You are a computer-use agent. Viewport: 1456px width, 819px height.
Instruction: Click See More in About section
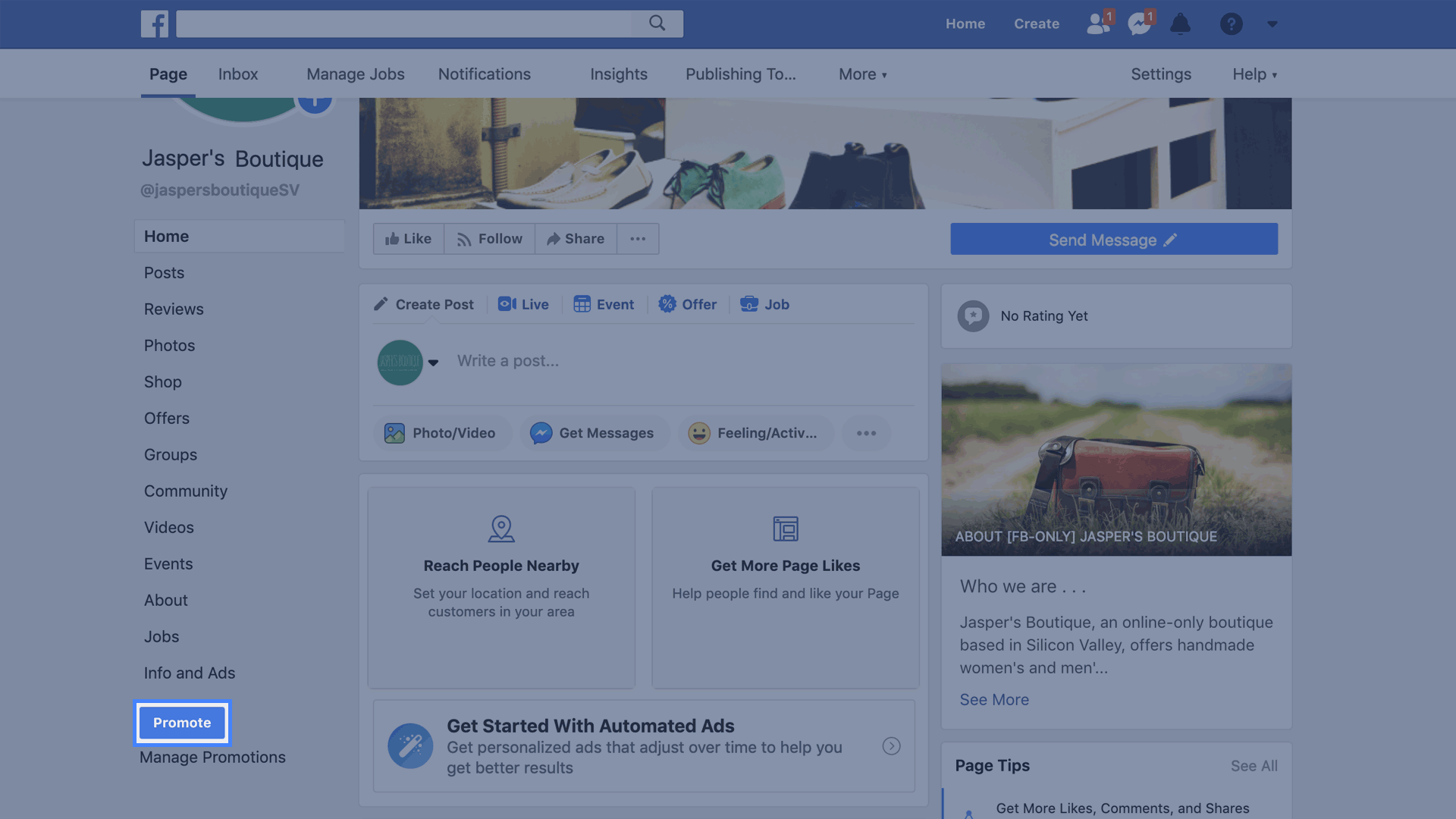pos(994,700)
